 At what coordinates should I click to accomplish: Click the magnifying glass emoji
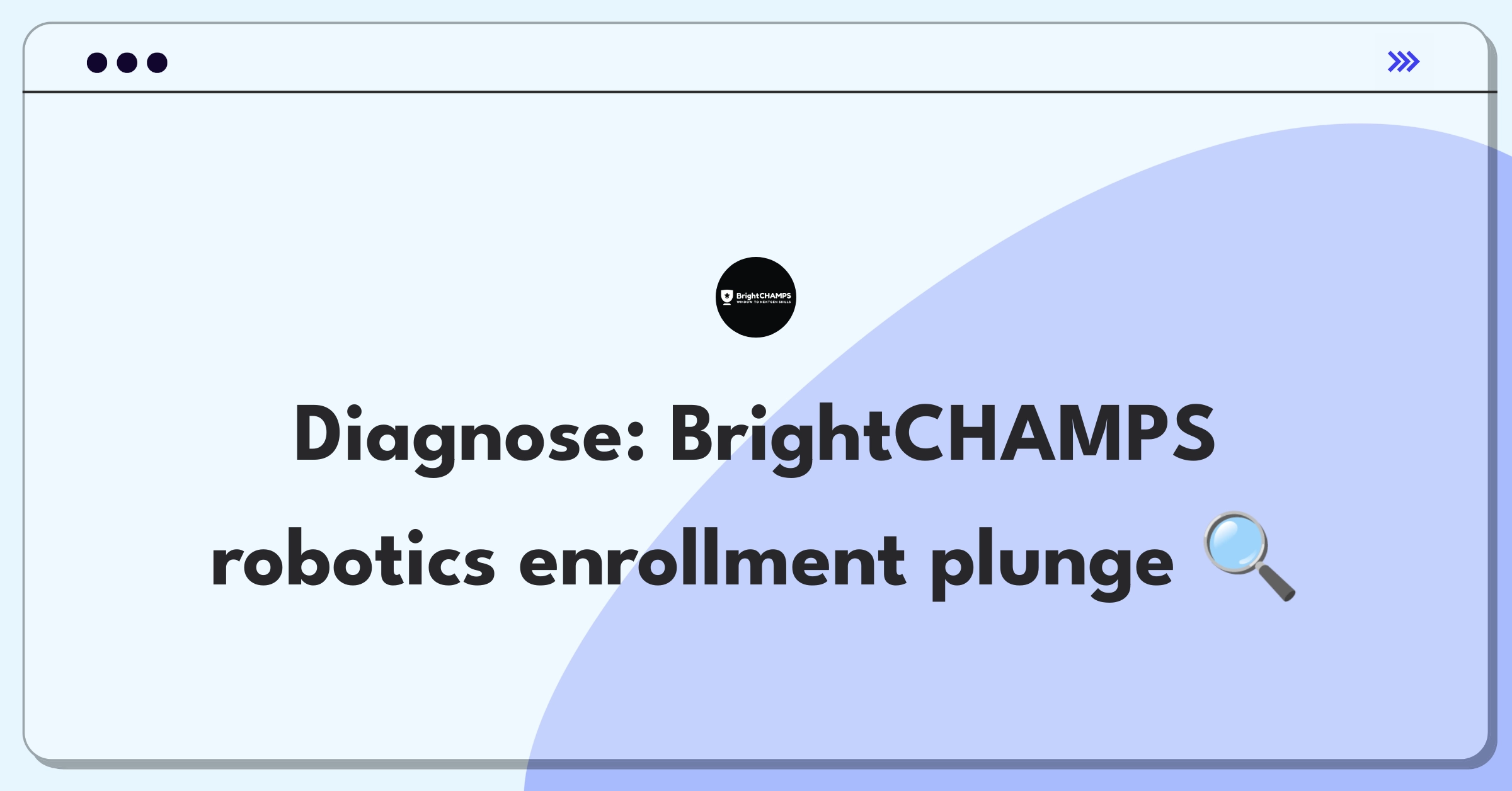tap(1250, 557)
